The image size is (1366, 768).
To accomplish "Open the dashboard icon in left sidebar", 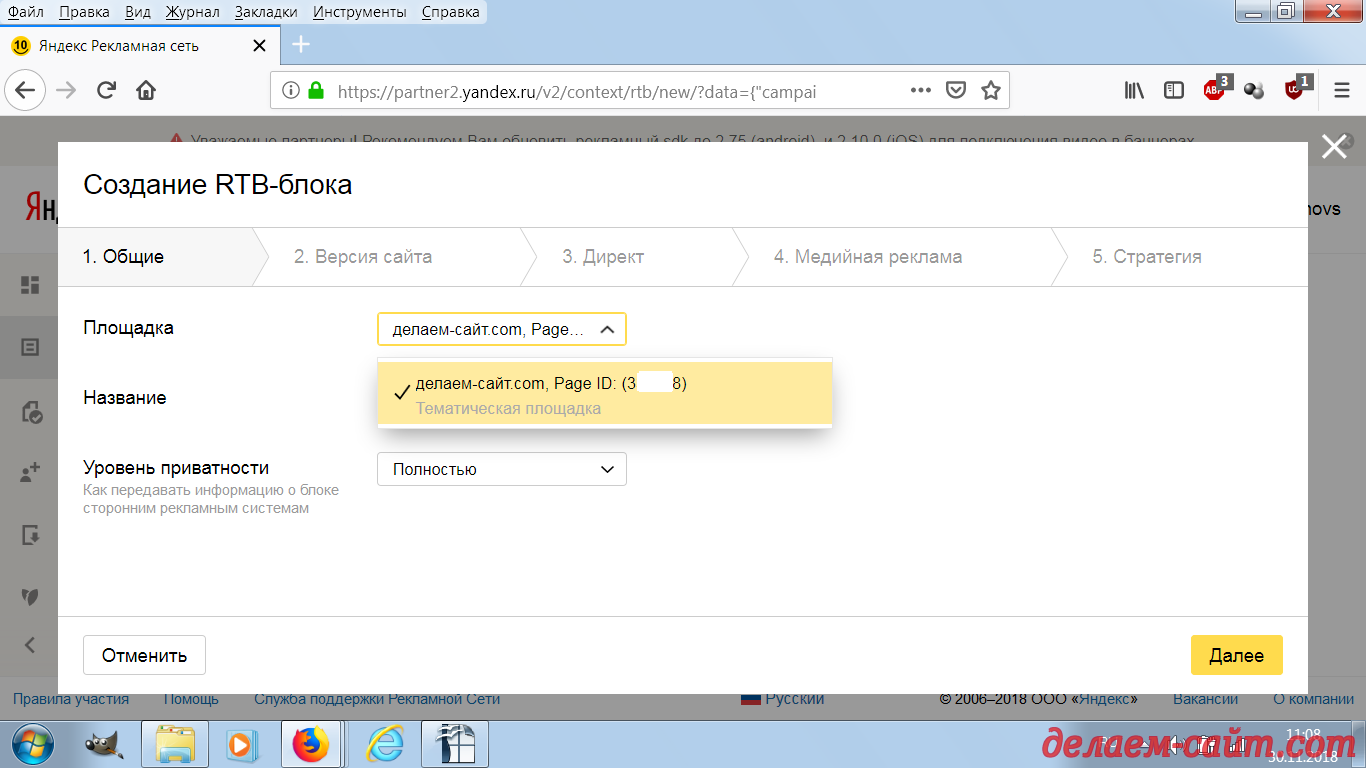I will (x=30, y=285).
